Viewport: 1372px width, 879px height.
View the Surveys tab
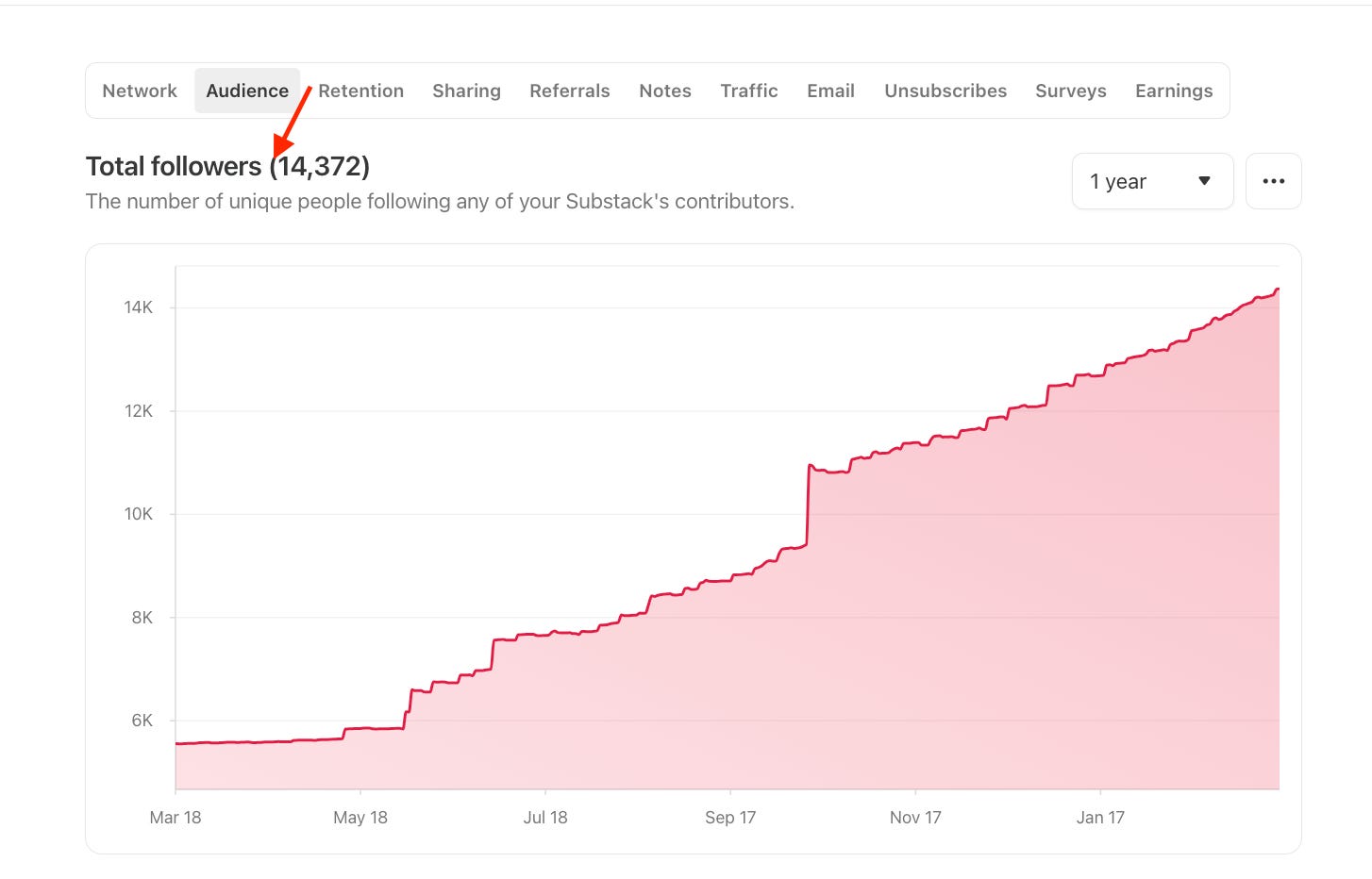[x=1070, y=91]
